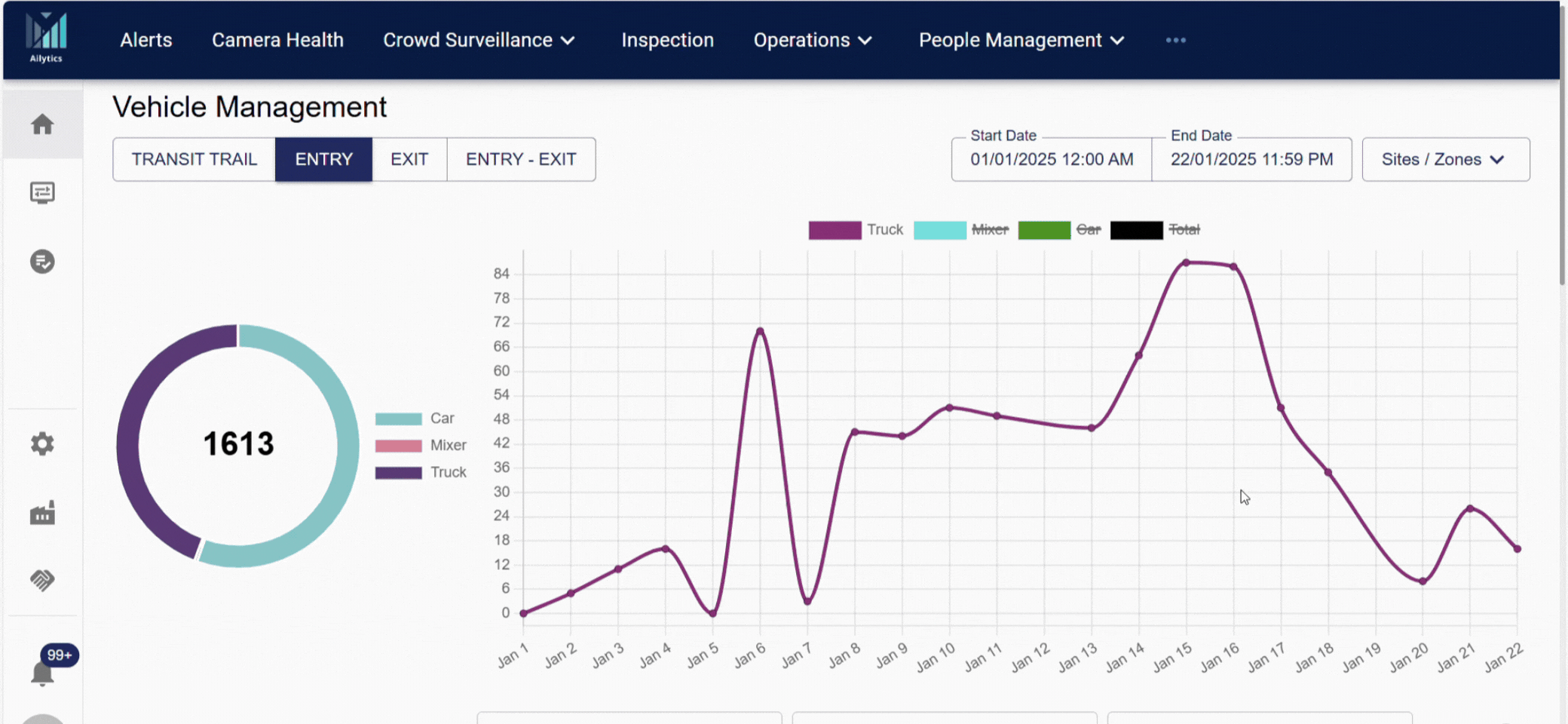The width and height of the screenshot is (1568, 724).
Task: Enable the Total series in chart legend
Action: click(x=1154, y=230)
